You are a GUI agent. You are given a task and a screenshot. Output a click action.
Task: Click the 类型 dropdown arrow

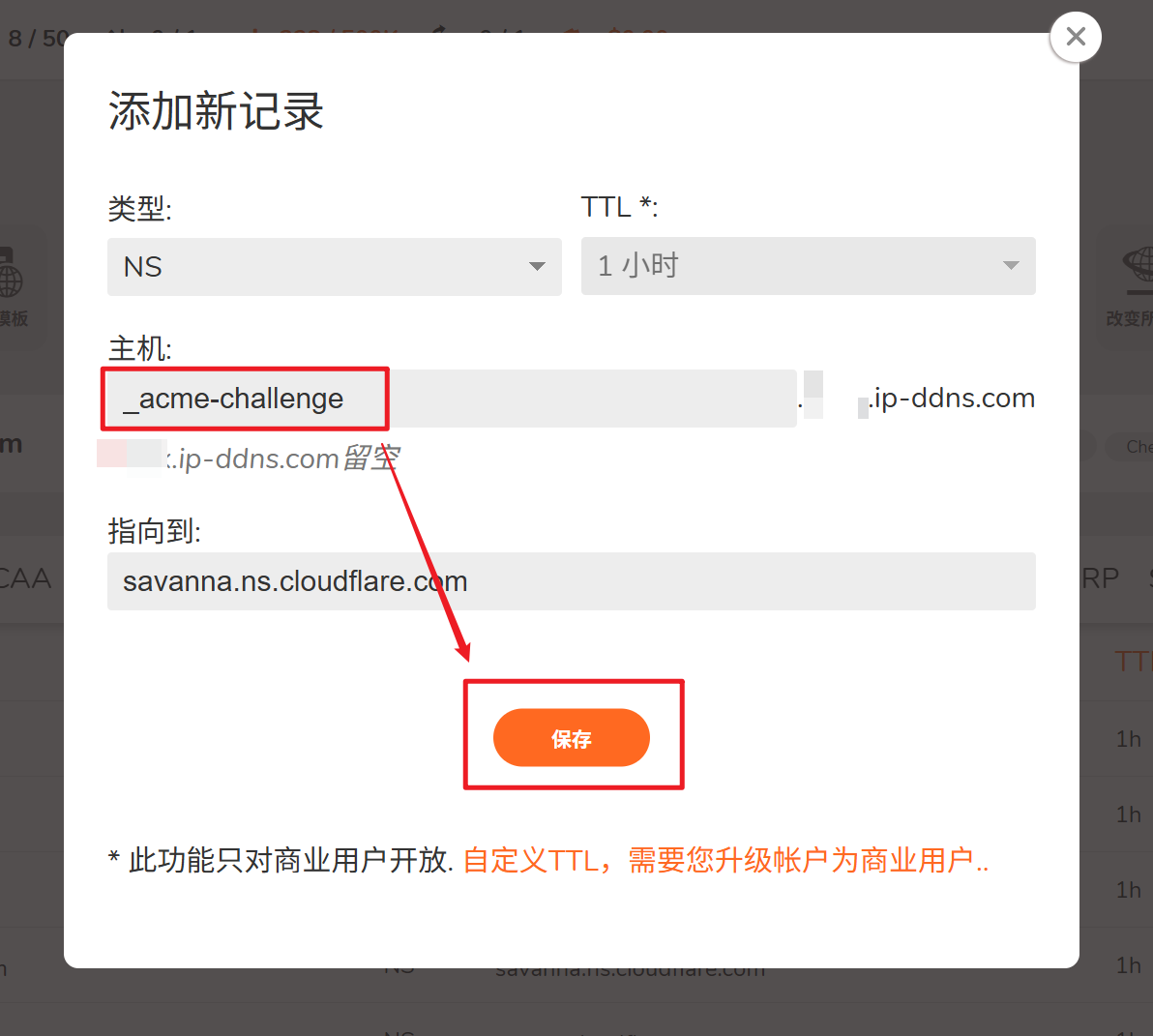(538, 266)
